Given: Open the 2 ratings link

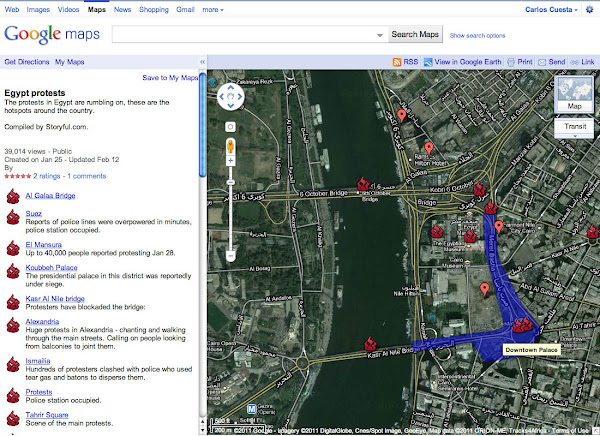Looking at the screenshot, I should click(x=47, y=176).
